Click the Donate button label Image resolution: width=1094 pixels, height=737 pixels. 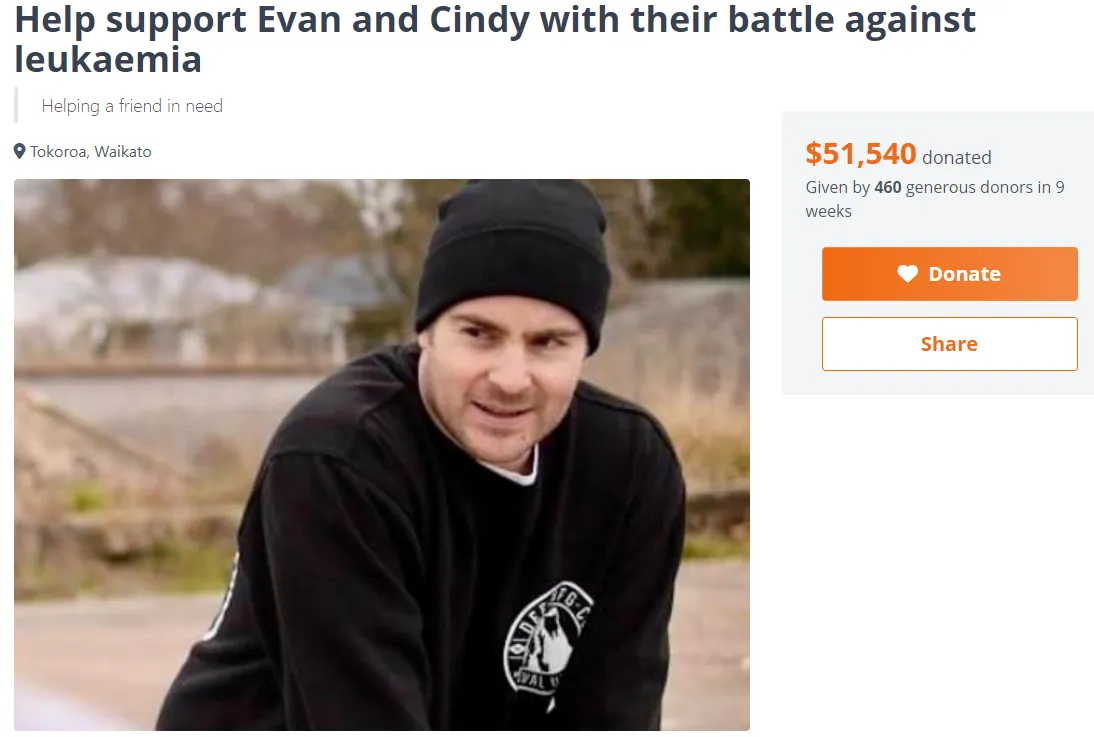click(x=964, y=274)
